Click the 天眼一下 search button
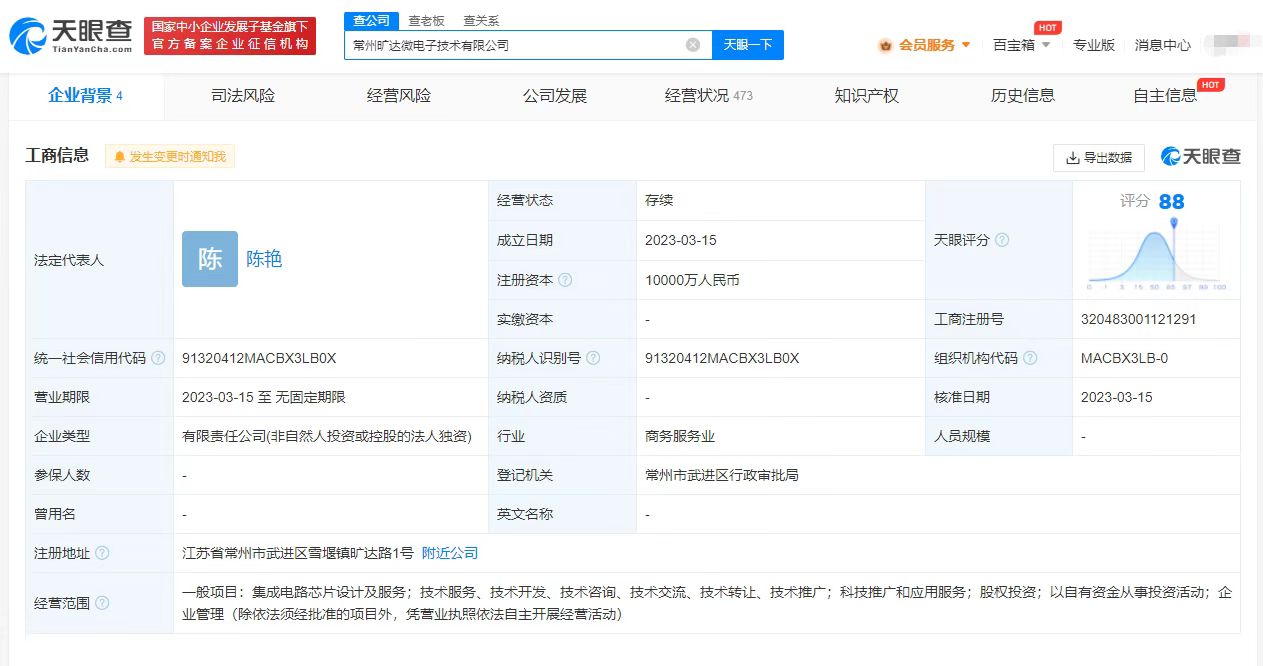 point(747,44)
